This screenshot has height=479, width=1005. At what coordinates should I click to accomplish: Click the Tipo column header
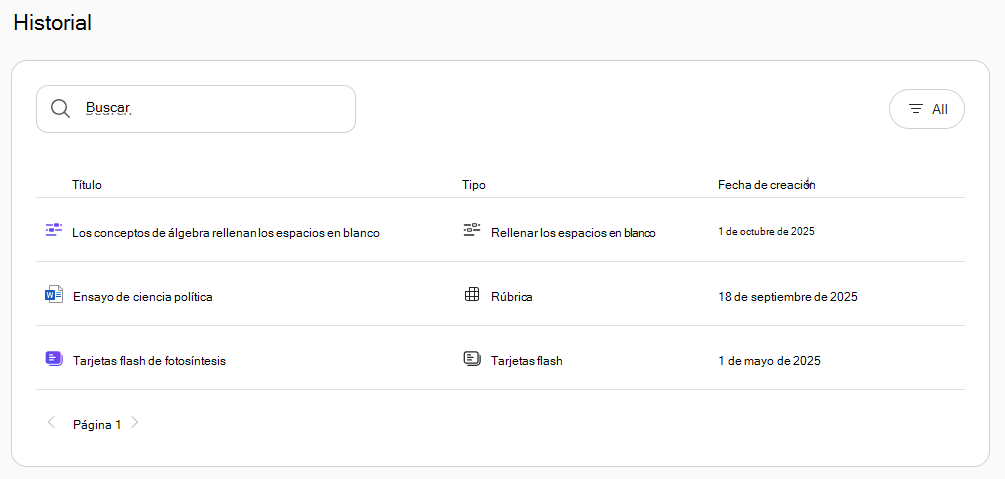[x=474, y=185]
